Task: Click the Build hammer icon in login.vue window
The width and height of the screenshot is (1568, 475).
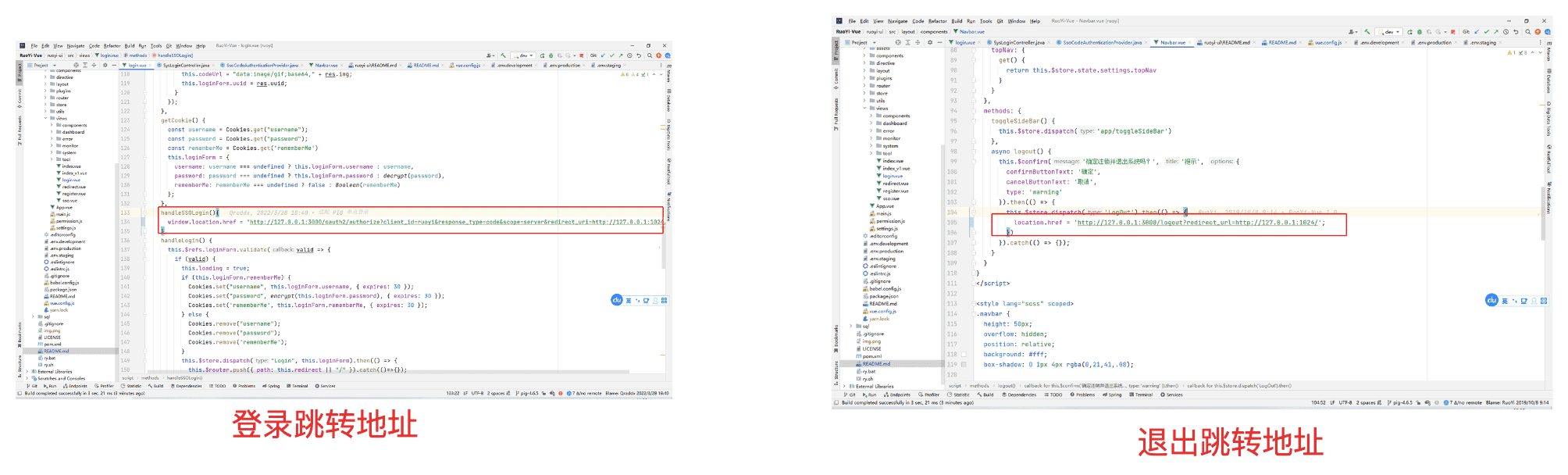Action: (504, 55)
